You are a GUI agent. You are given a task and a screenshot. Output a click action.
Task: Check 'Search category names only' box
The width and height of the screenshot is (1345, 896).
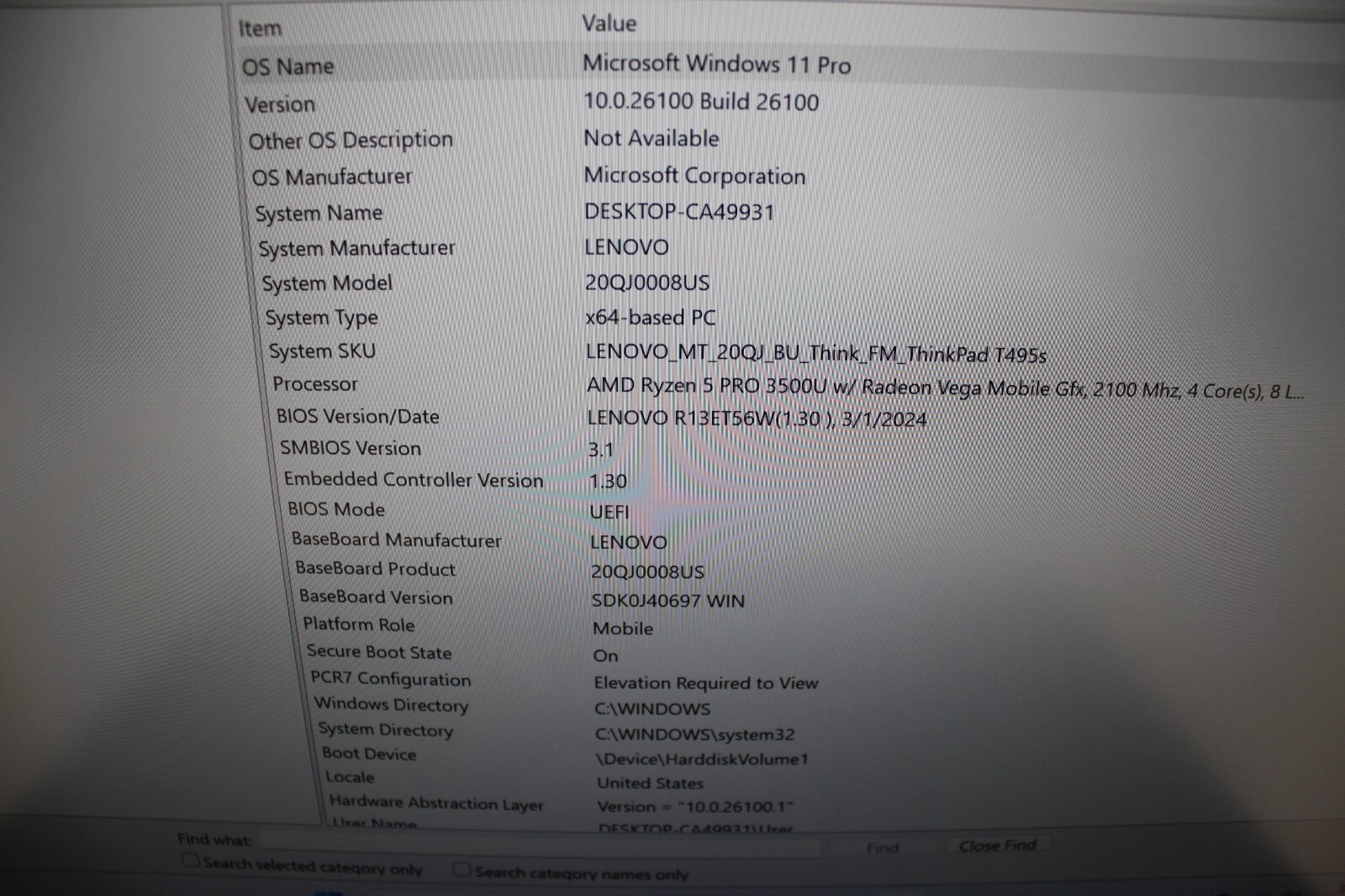click(462, 869)
